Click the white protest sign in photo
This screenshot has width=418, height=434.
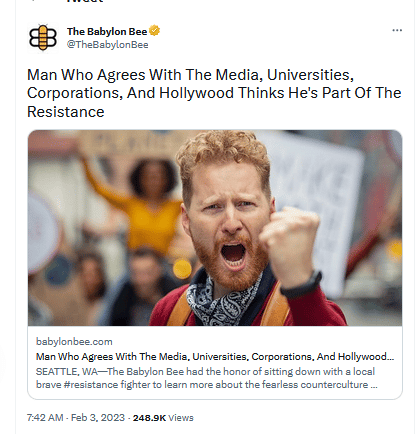point(318,207)
